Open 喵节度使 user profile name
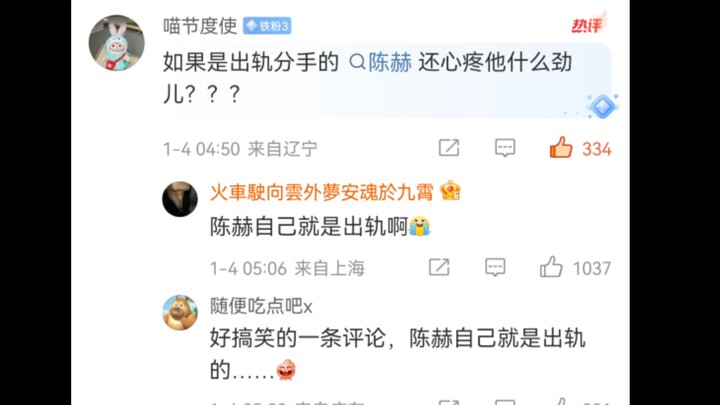 200,26
